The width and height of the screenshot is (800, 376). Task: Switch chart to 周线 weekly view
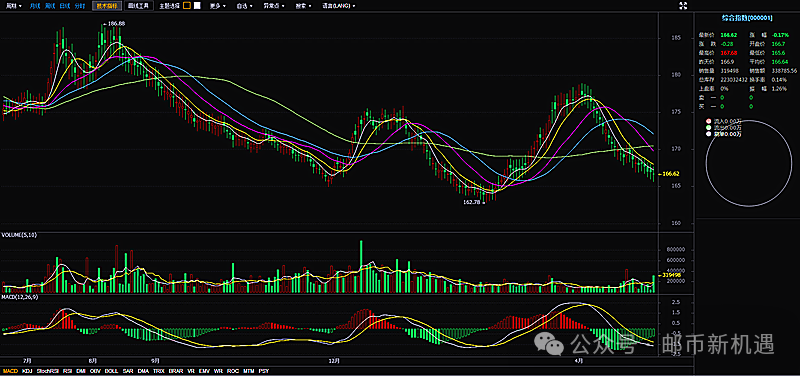tap(49, 6)
